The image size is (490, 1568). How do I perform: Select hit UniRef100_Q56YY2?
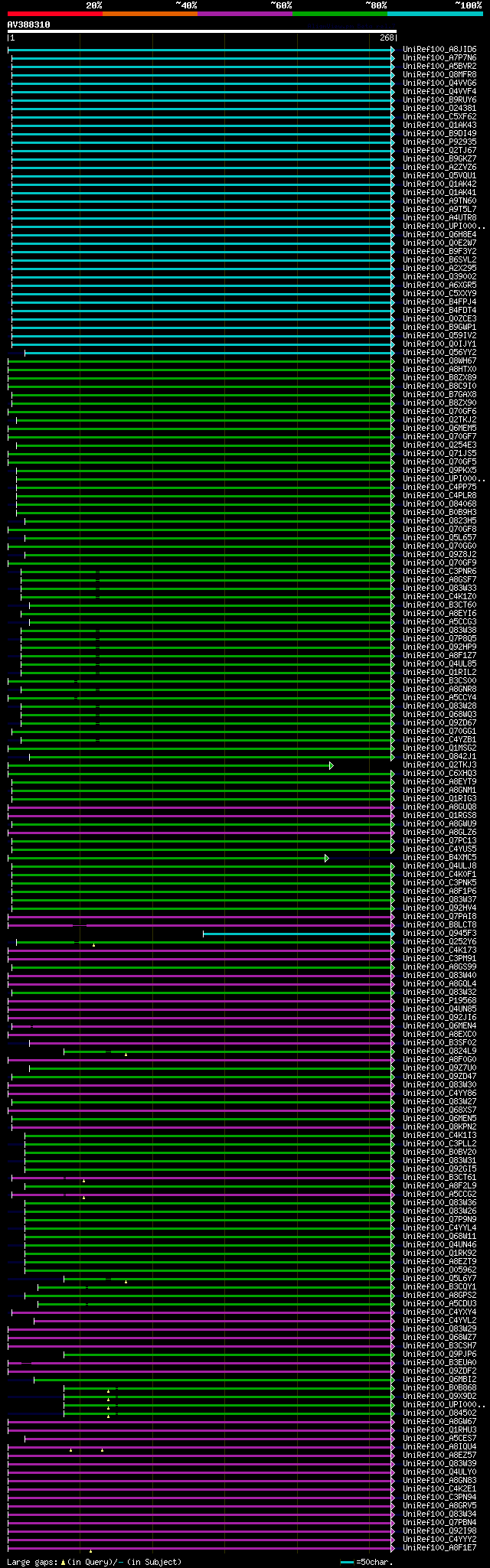(439, 353)
